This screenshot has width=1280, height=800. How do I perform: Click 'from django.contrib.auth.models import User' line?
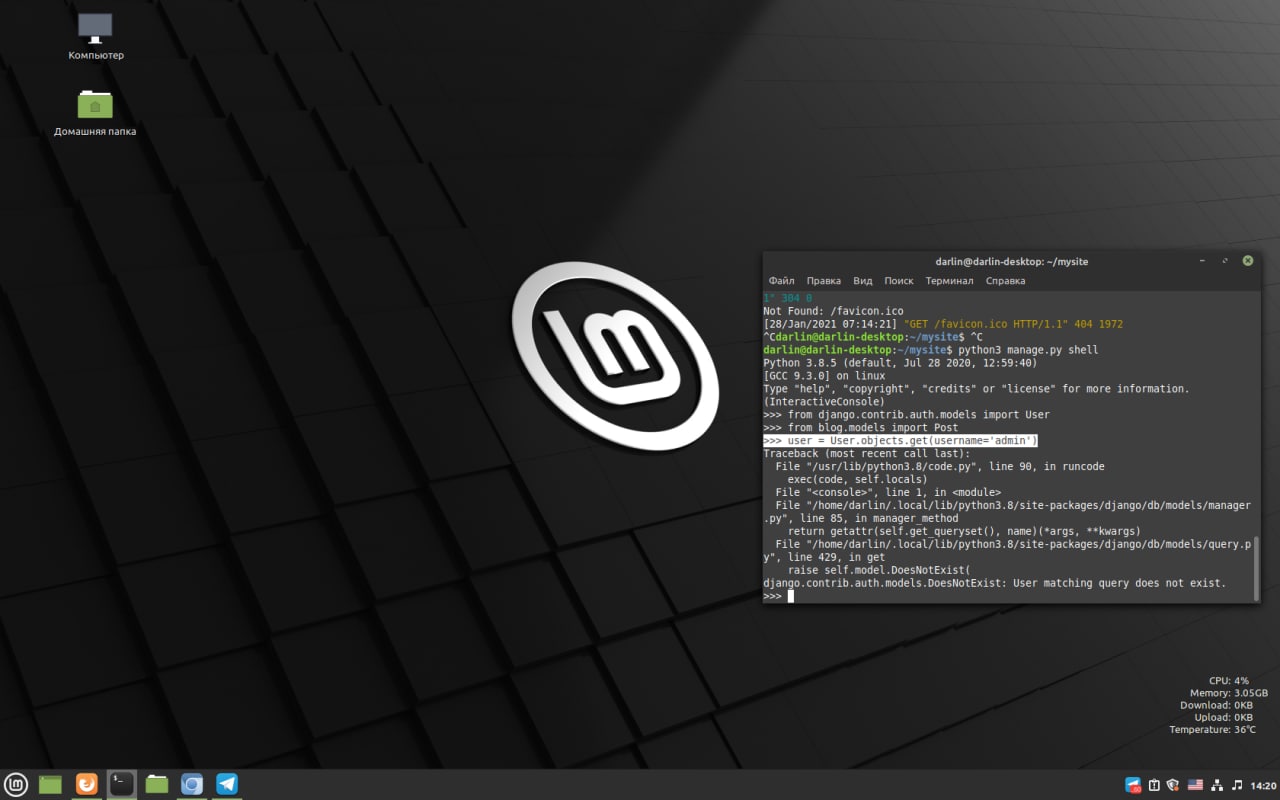coord(906,415)
